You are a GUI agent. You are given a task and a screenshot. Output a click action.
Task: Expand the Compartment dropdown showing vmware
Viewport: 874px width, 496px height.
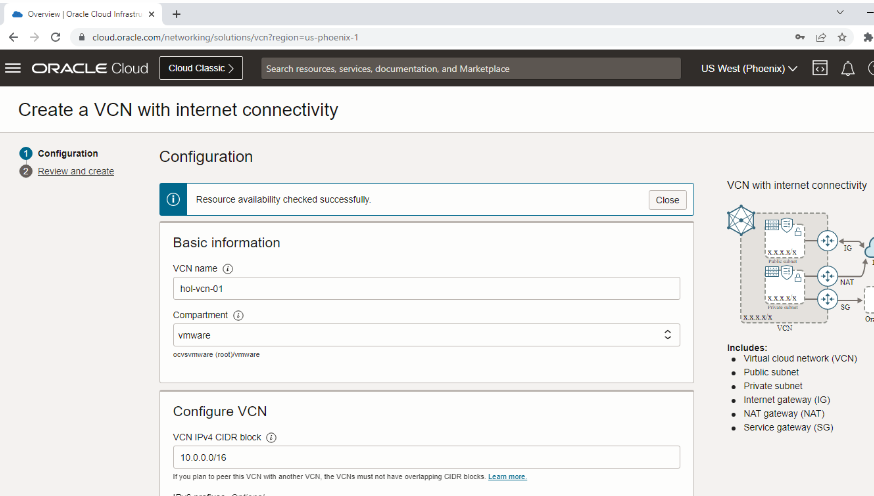[x=426, y=335]
